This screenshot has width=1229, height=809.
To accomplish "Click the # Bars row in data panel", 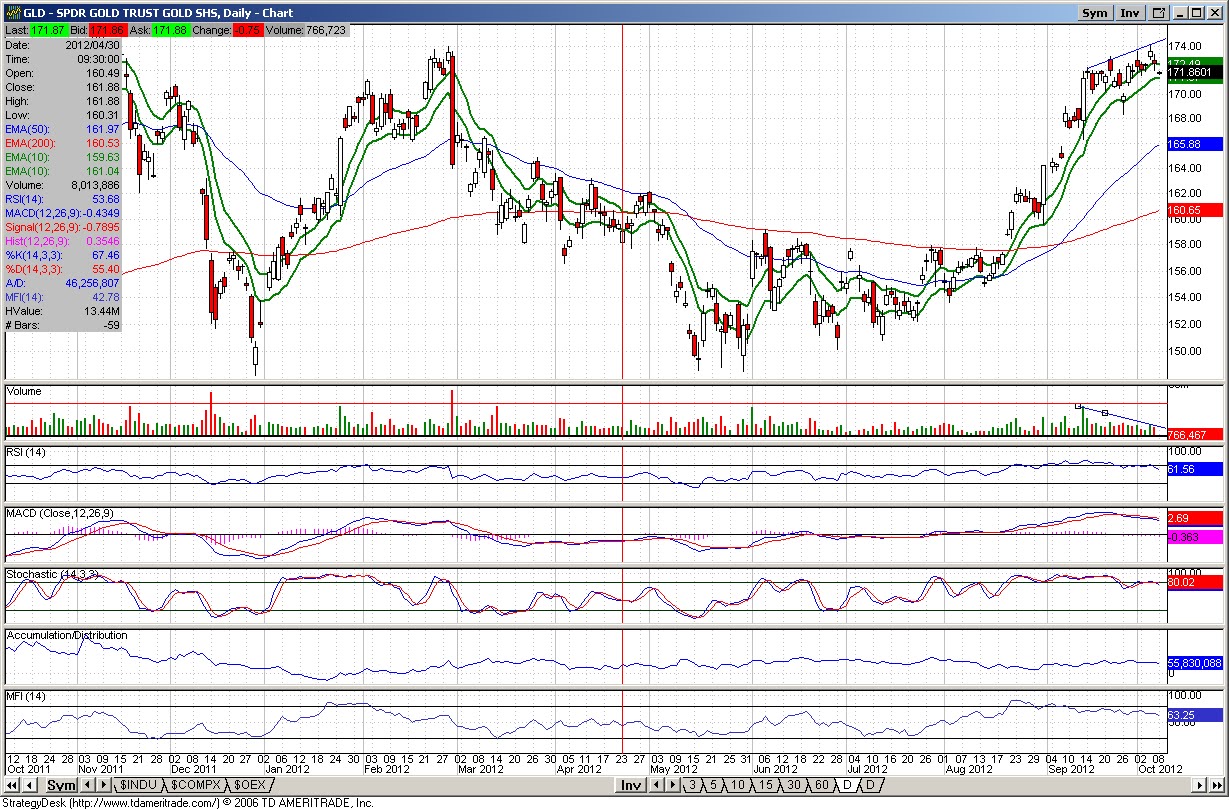I will pos(63,325).
